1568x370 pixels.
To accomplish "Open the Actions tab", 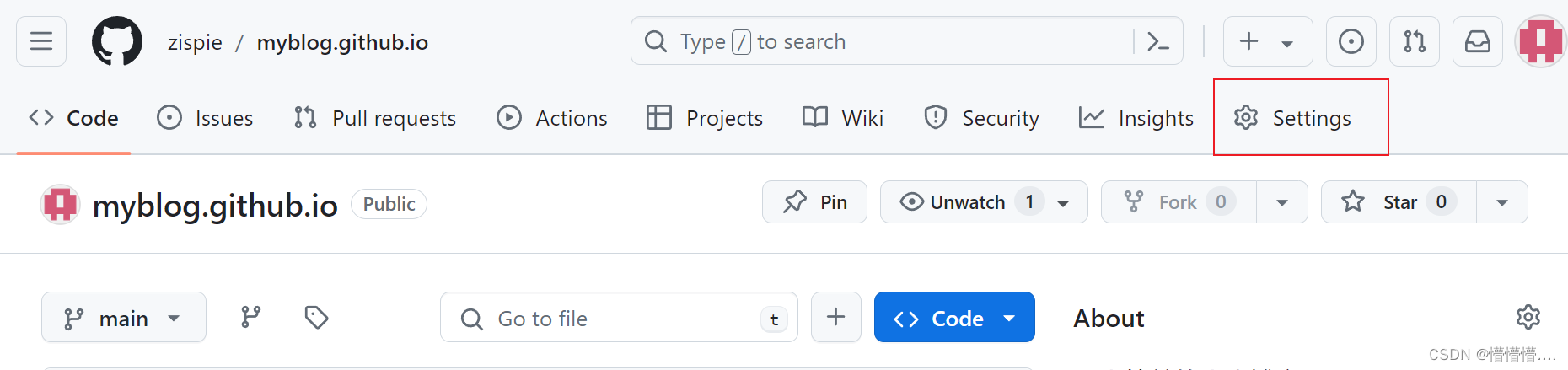I will point(552,118).
